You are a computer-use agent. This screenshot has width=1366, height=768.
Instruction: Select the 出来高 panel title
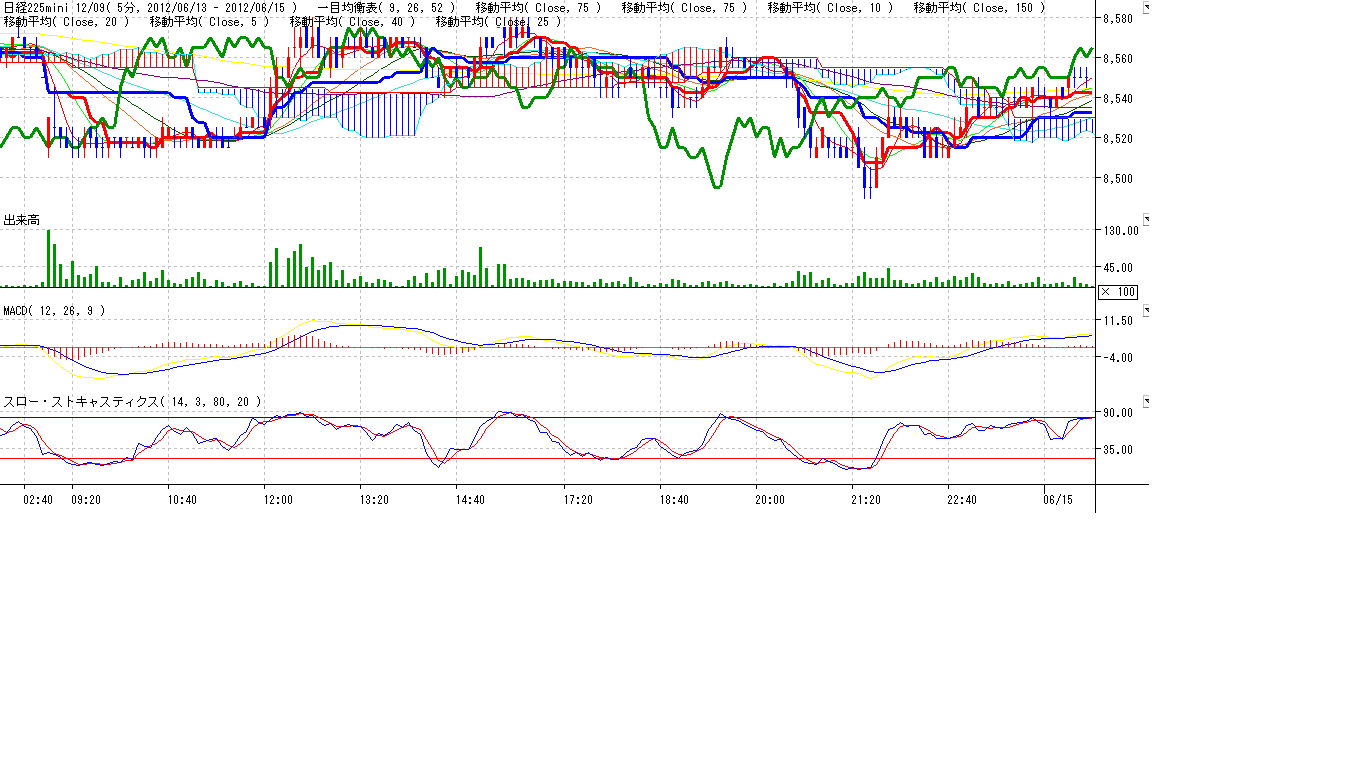pyautogui.click(x=22, y=220)
